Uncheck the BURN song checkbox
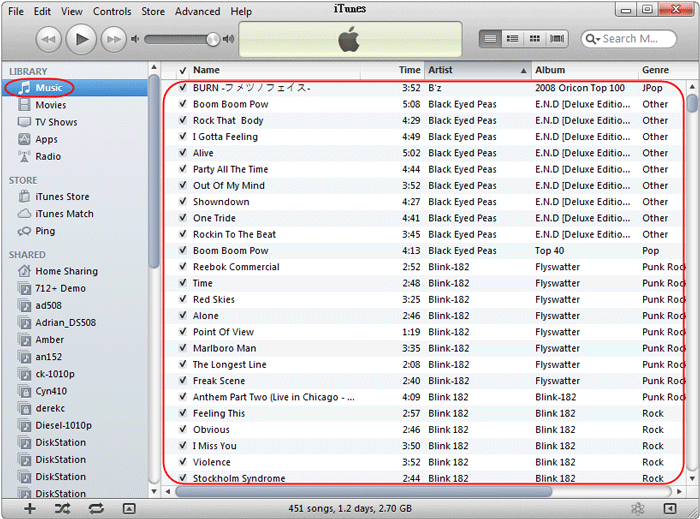The image size is (700, 519). pyautogui.click(x=183, y=87)
